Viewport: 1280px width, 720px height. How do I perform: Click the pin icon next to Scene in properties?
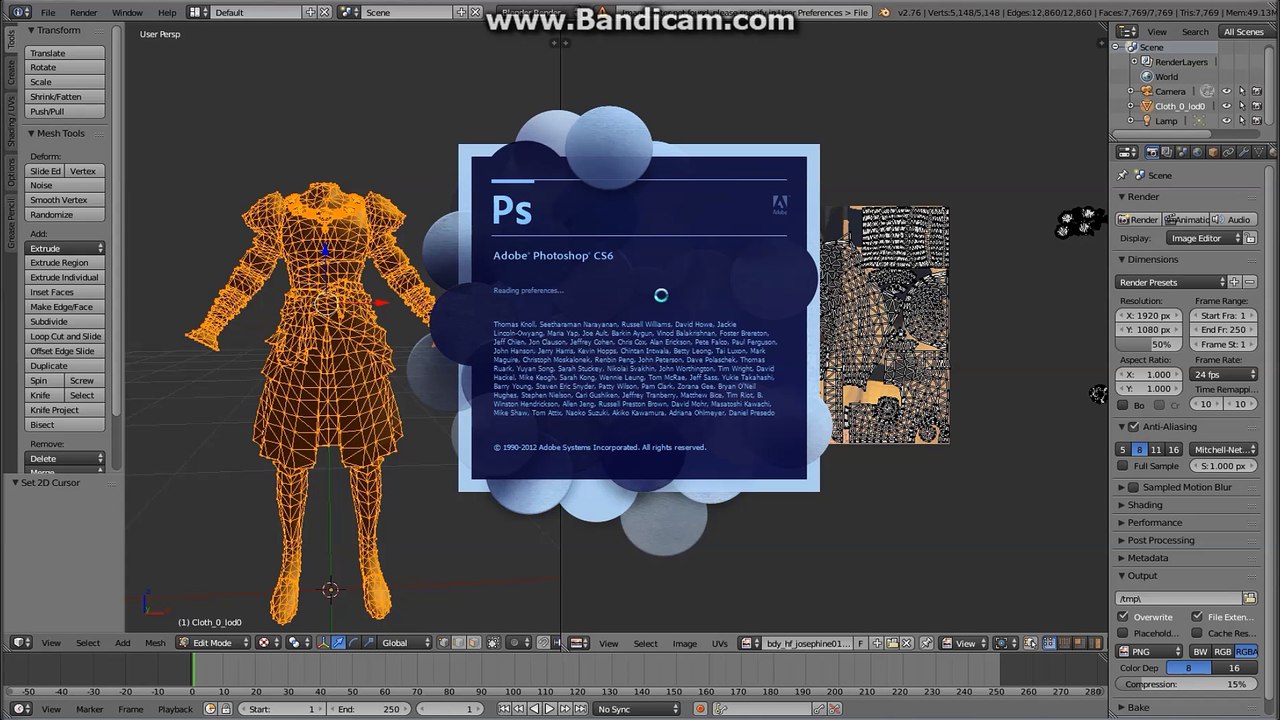1121,175
